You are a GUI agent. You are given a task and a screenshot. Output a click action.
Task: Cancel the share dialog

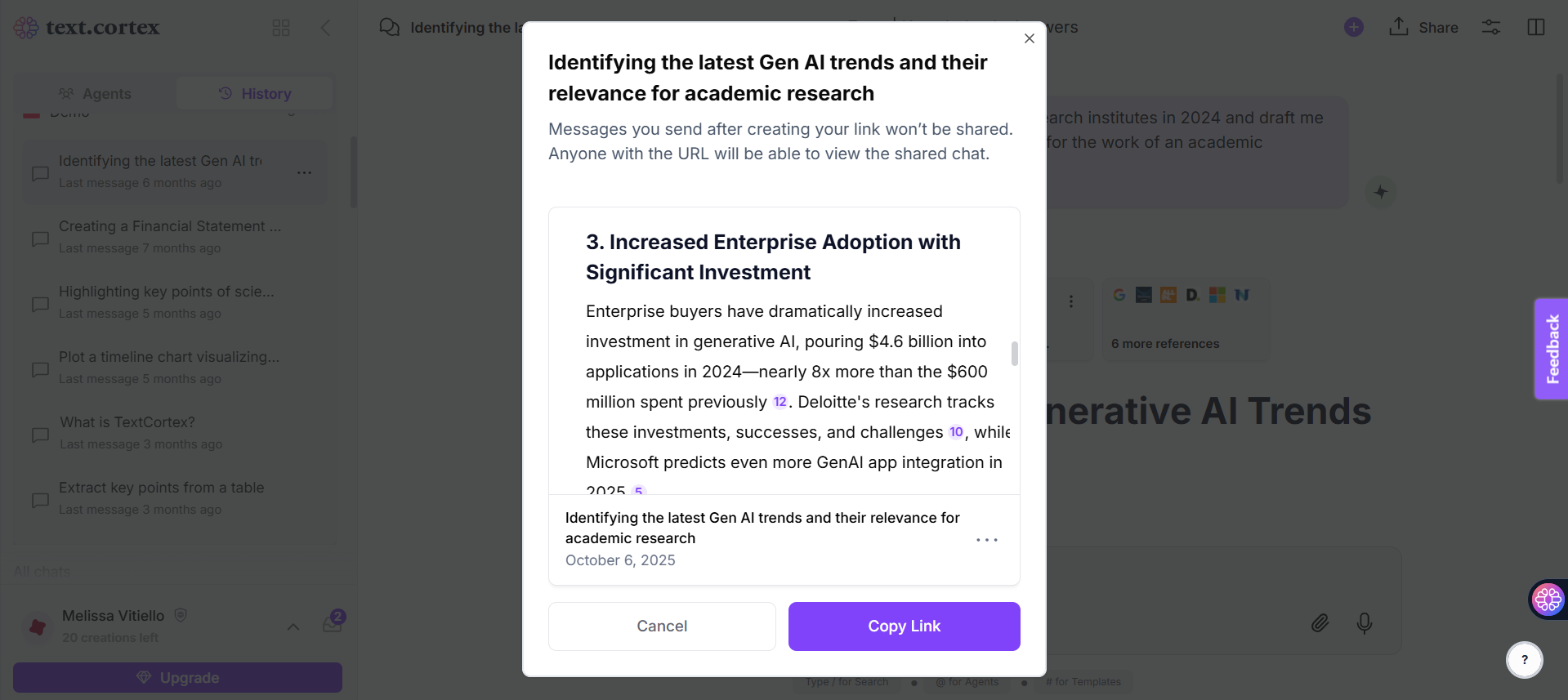tap(662, 626)
